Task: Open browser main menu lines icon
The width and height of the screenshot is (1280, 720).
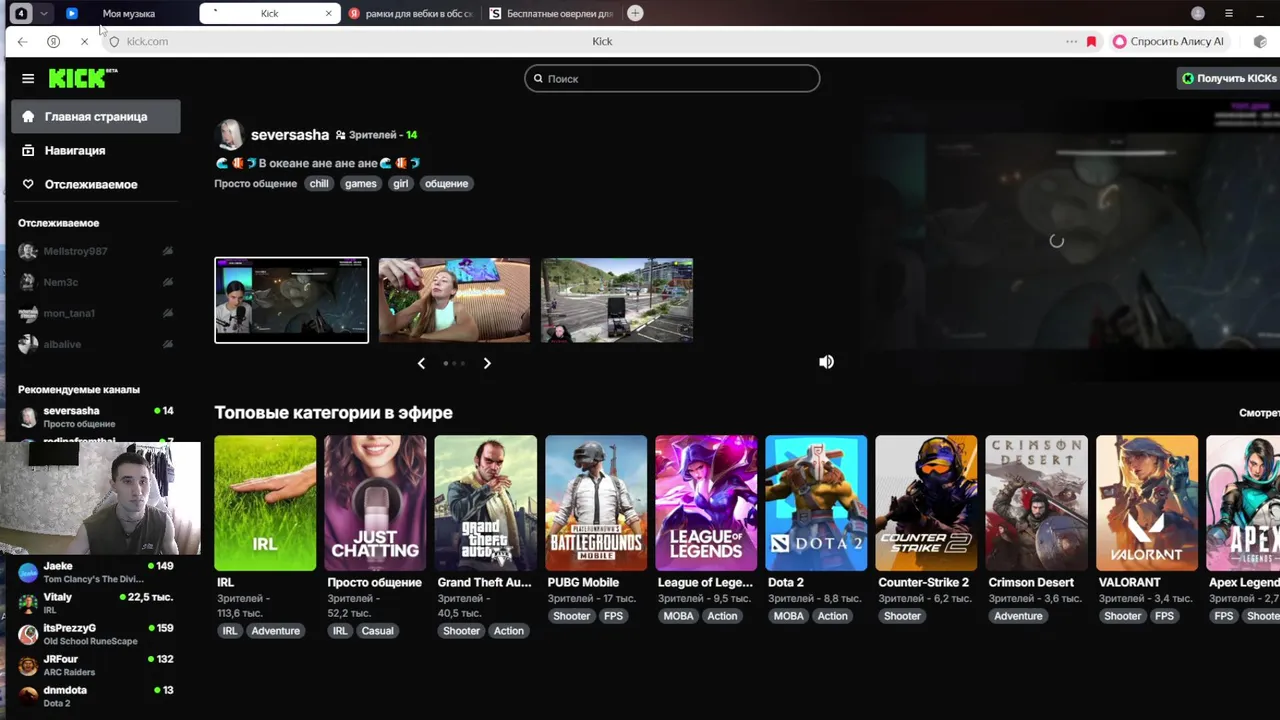Action: coord(1229,13)
